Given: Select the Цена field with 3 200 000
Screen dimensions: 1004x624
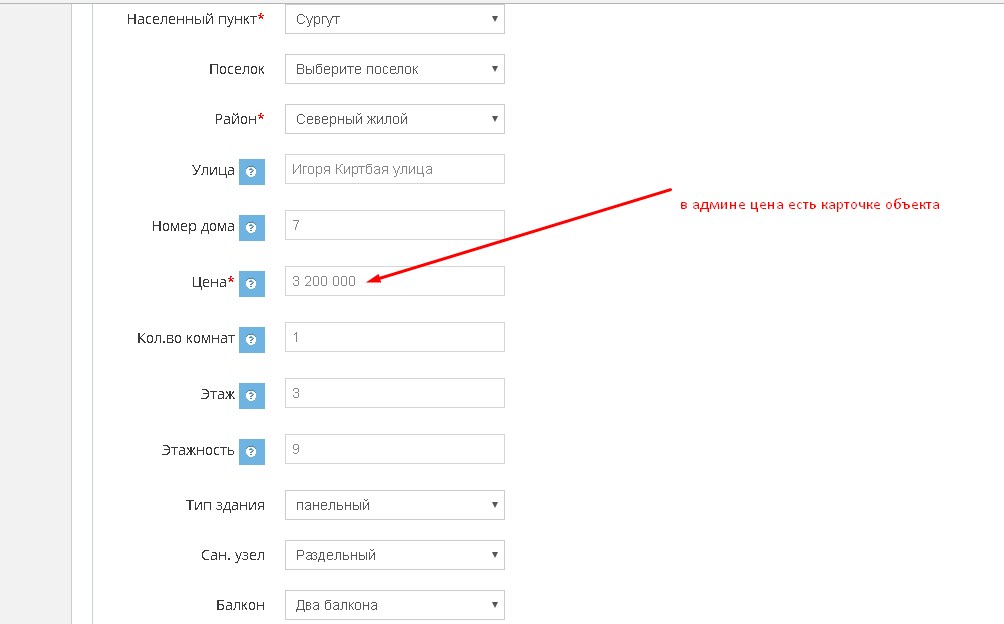Looking at the screenshot, I should point(394,281).
